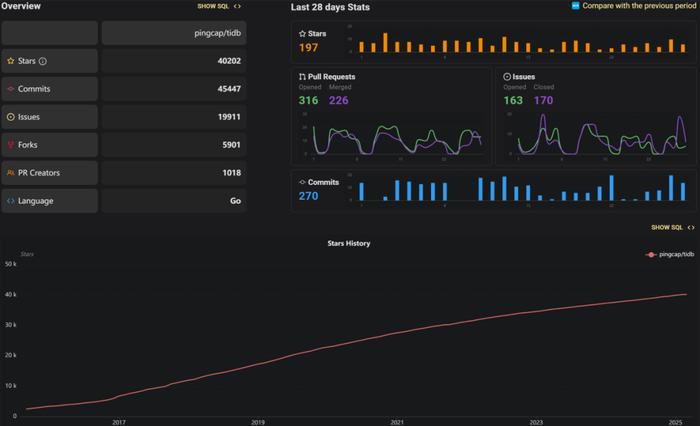
Task: Click the Issues circle icon in Overview
Action: 11,117
